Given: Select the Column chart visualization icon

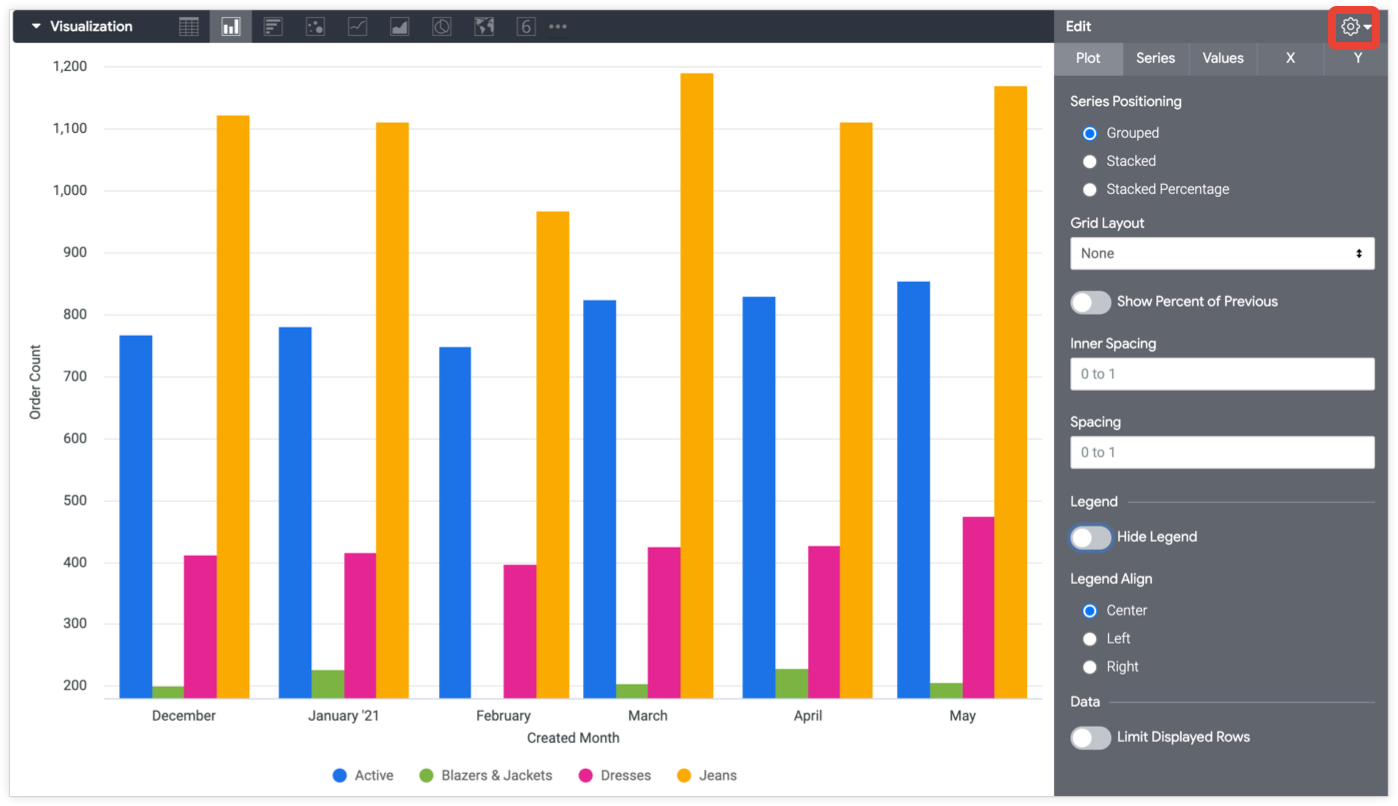Looking at the screenshot, I should [230, 26].
